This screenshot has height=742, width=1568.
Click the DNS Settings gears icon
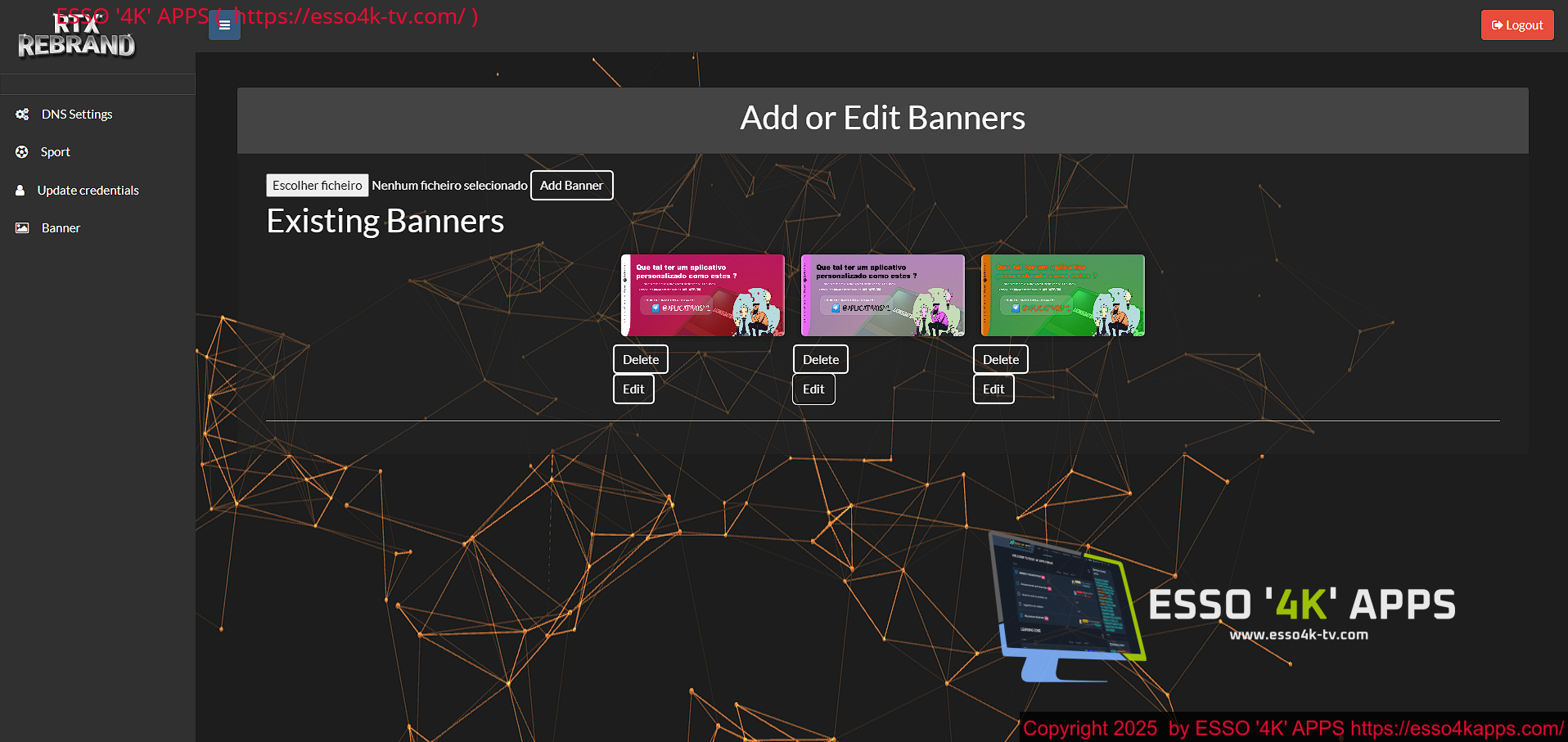pyautogui.click(x=22, y=115)
